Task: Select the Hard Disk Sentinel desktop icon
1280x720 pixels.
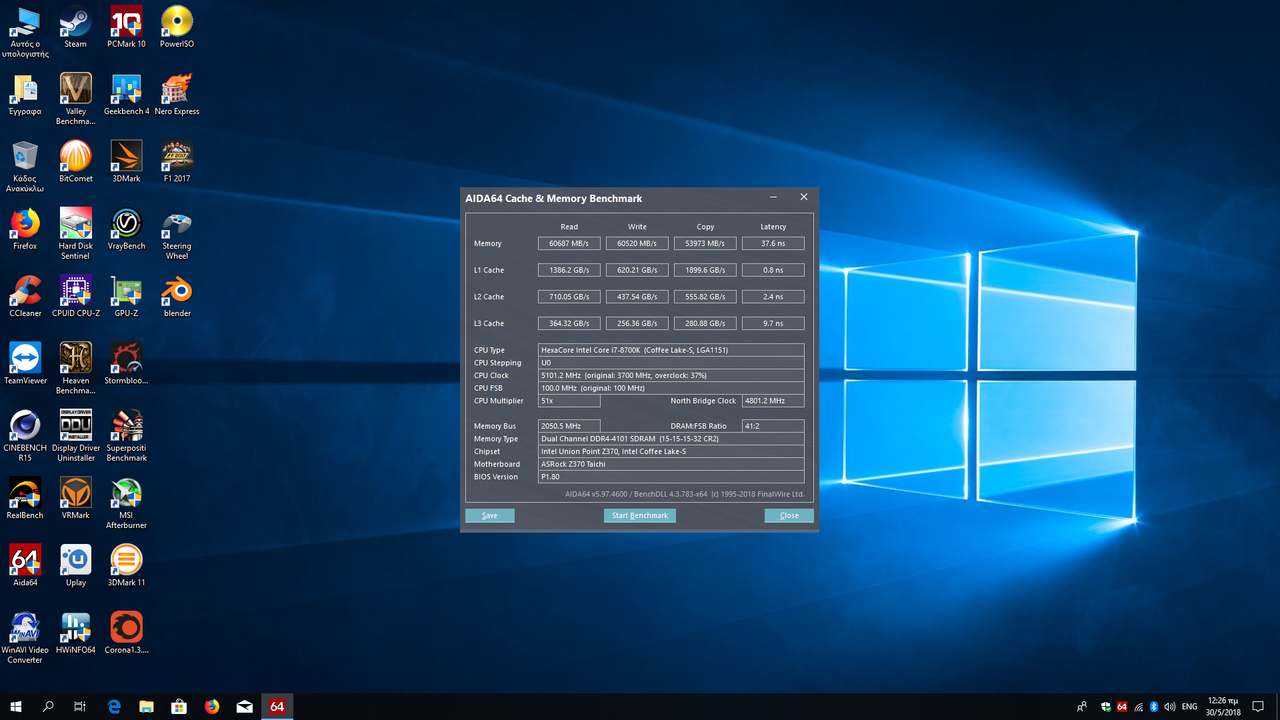Action: tap(76, 233)
